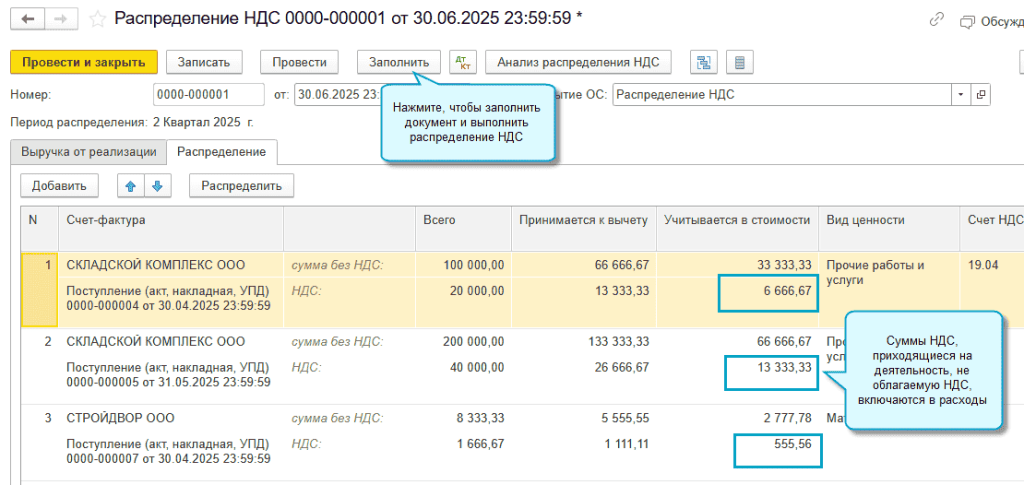Click the Номер input field

tap(207, 95)
